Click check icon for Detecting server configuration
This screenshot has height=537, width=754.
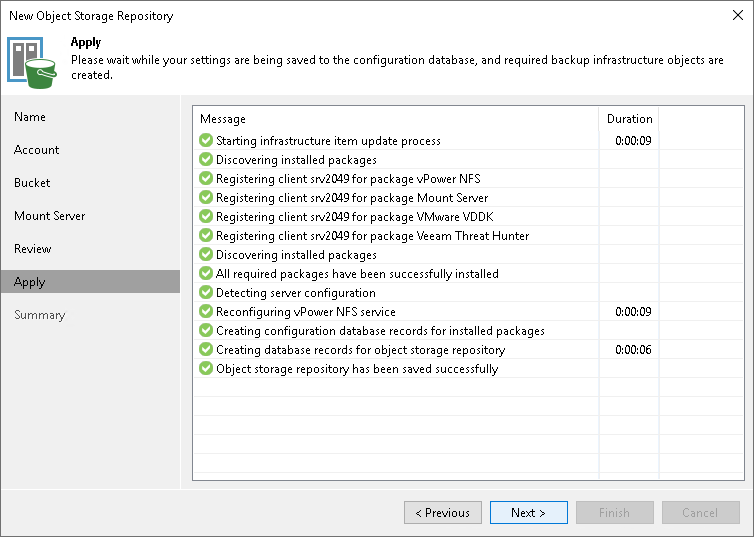point(206,292)
